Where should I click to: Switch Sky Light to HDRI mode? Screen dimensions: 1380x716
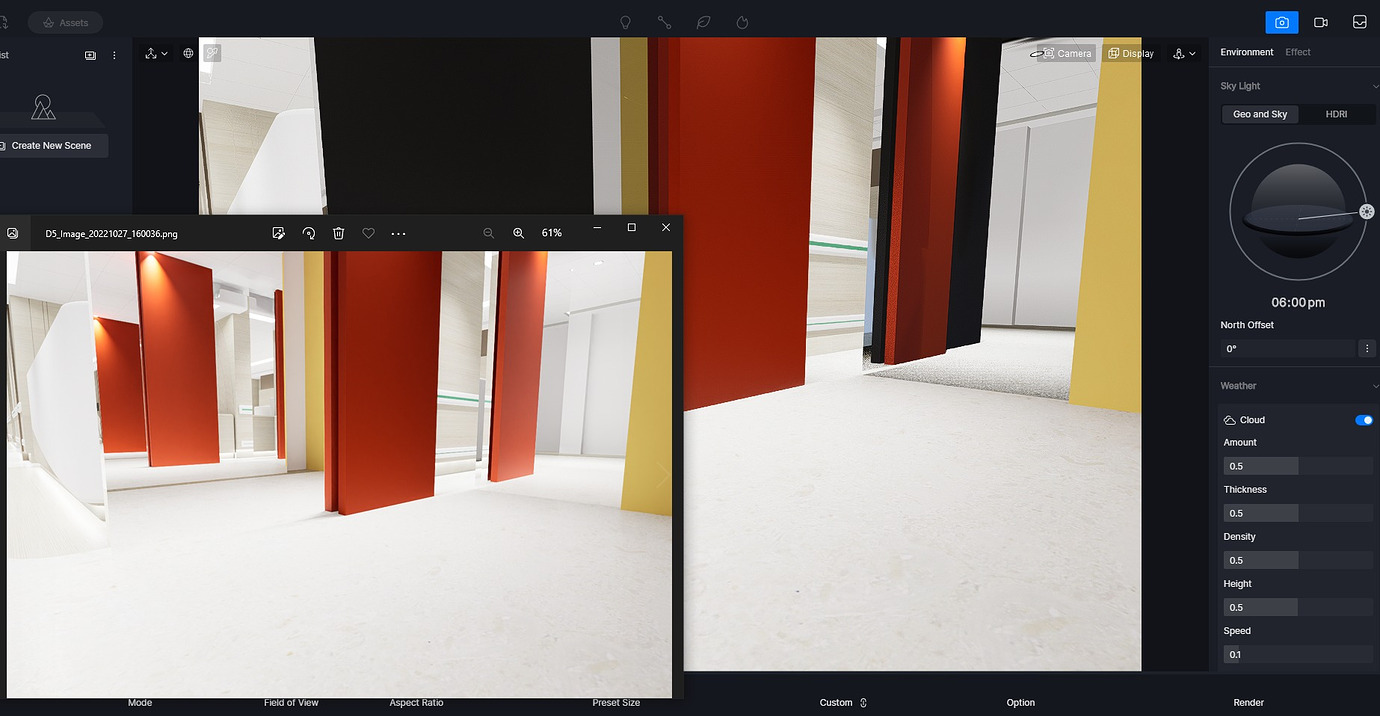click(x=1336, y=114)
